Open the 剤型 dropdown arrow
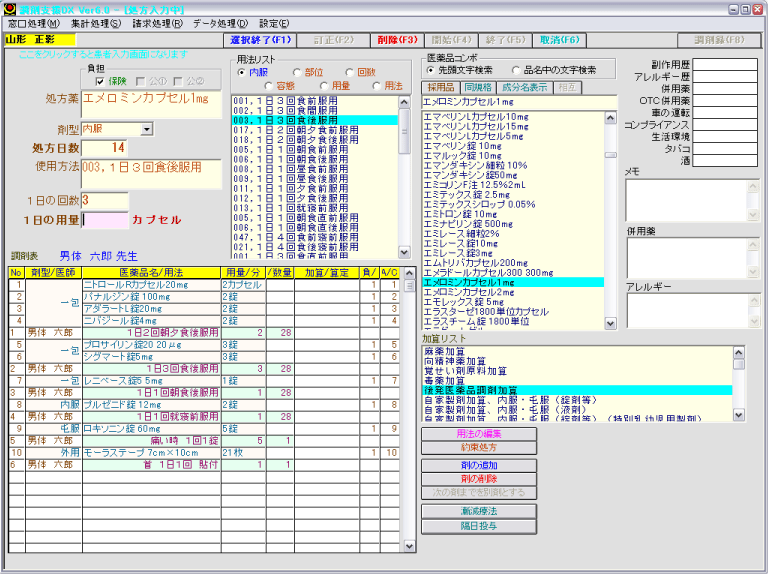 pyautogui.click(x=146, y=129)
